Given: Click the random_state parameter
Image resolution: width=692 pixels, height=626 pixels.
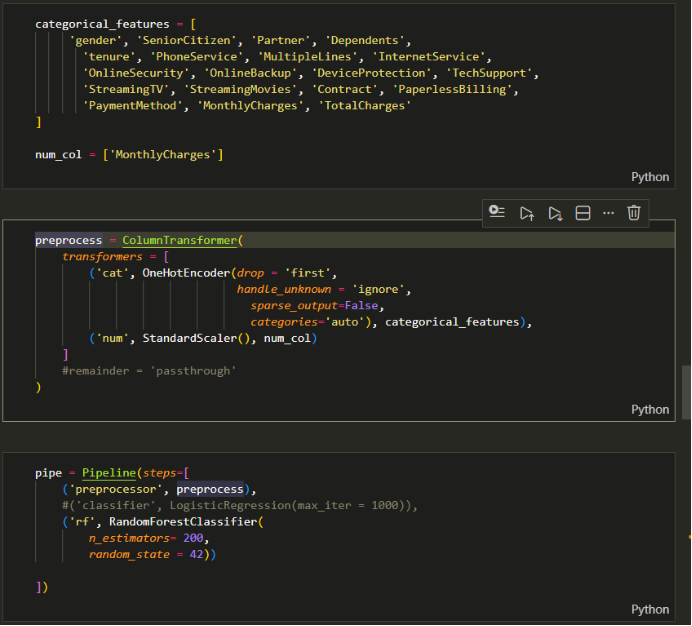Looking at the screenshot, I should [x=129, y=555].
